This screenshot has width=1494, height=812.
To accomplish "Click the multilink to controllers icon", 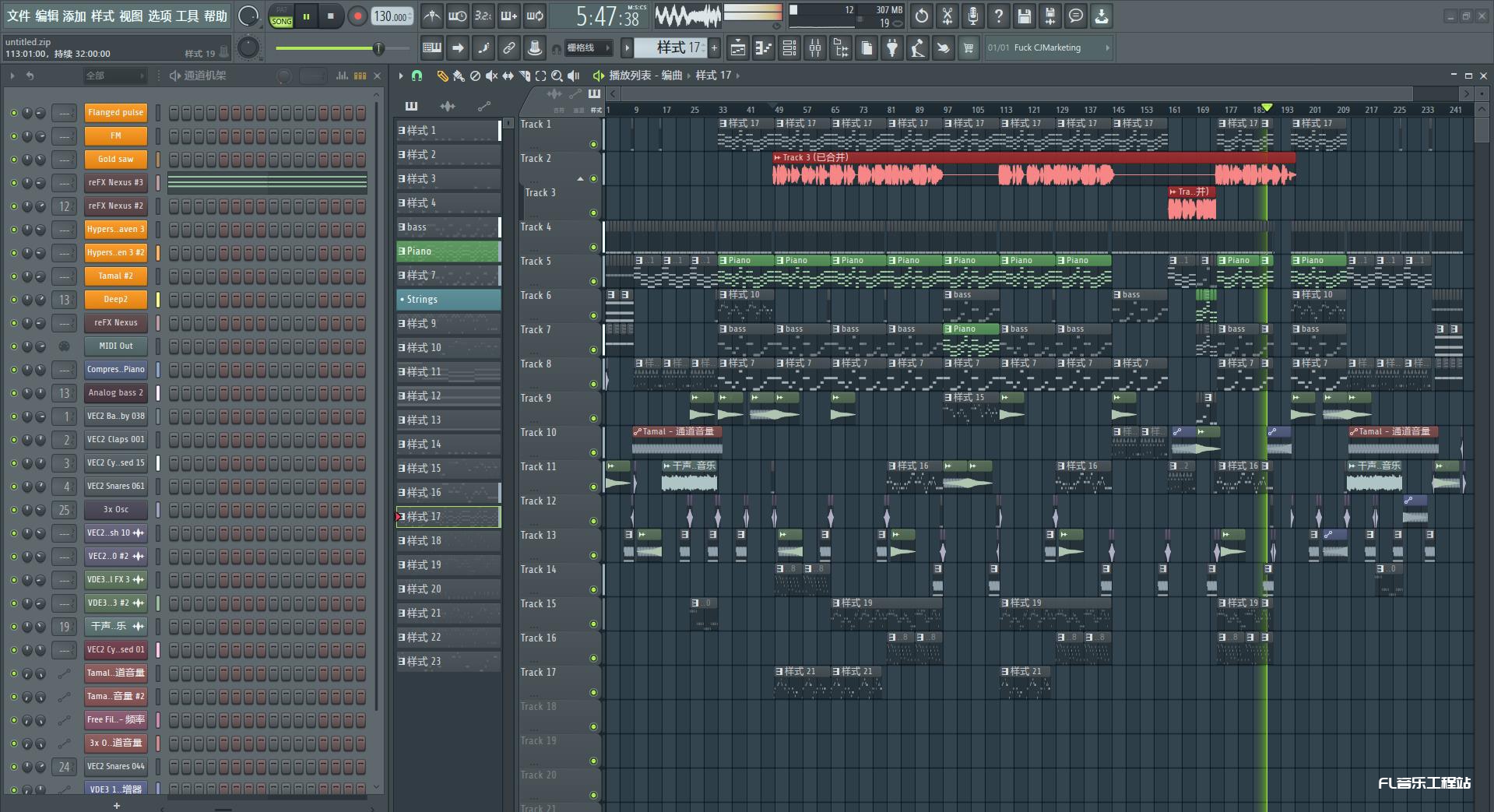I will (509, 48).
